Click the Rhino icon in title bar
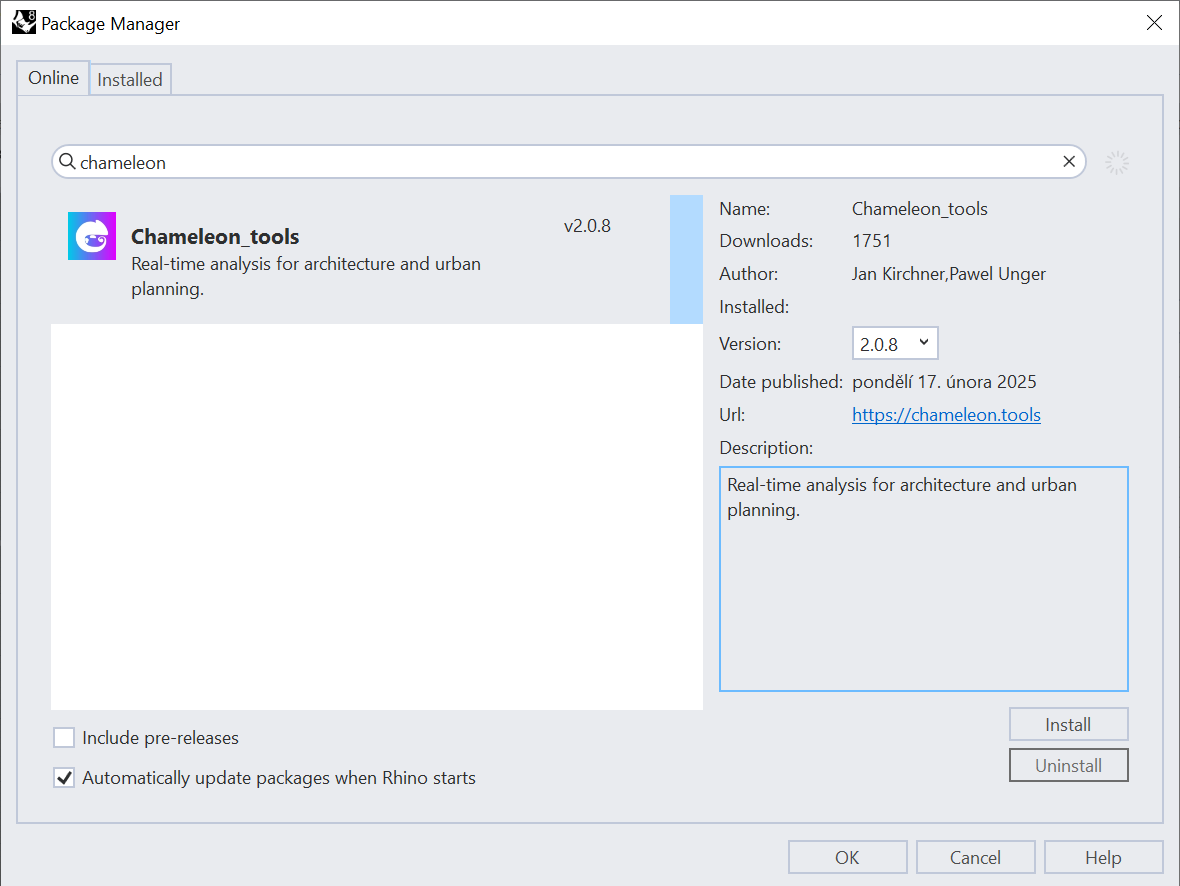The image size is (1180, 886). coord(24,22)
